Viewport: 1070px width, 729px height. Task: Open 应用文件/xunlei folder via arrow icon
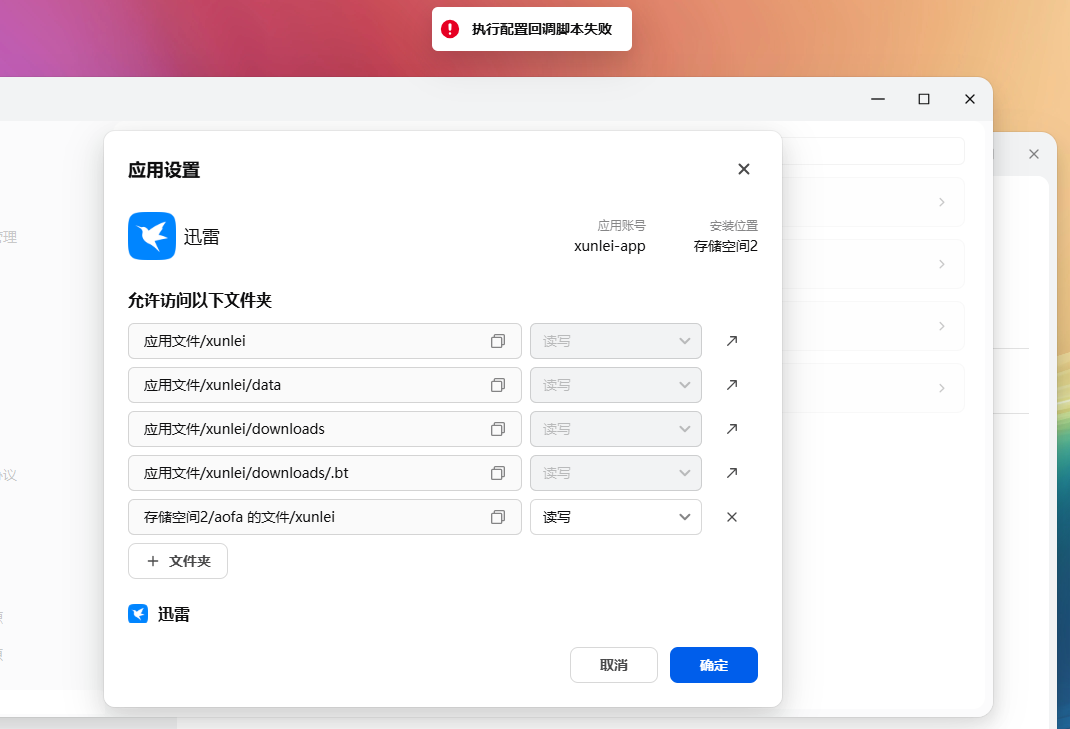[732, 341]
